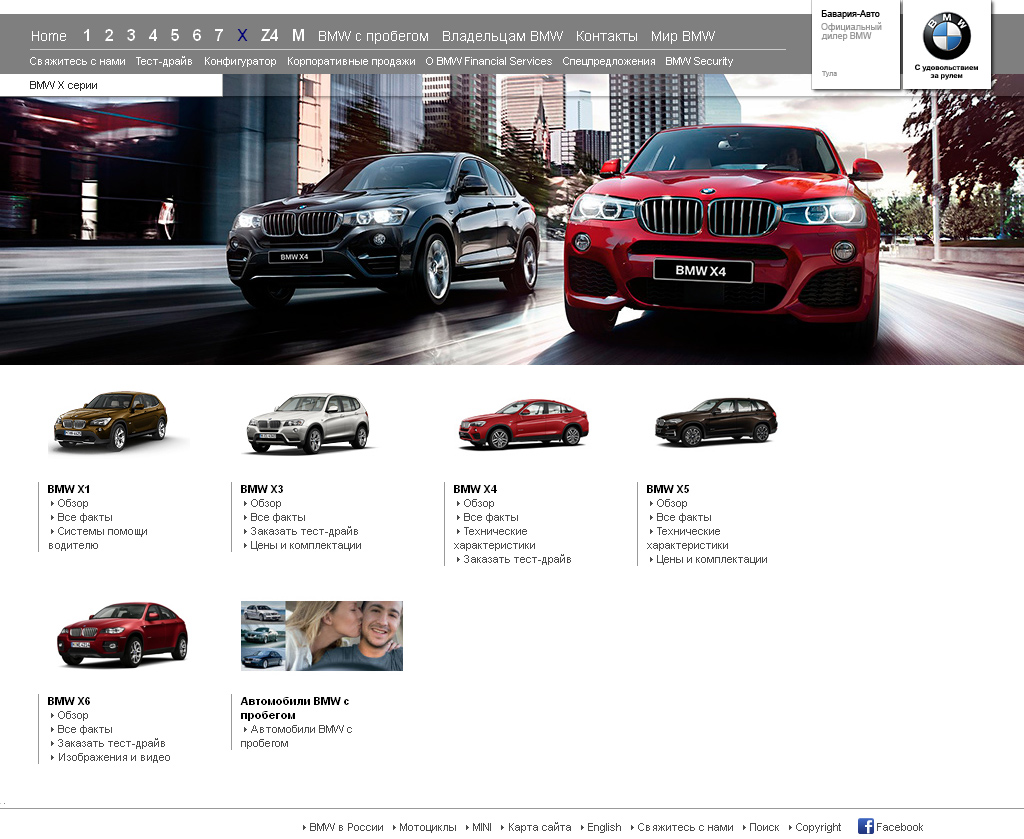Open Все факты under BMW X1
This screenshot has width=1024, height=839.
(x=85, y=517)
